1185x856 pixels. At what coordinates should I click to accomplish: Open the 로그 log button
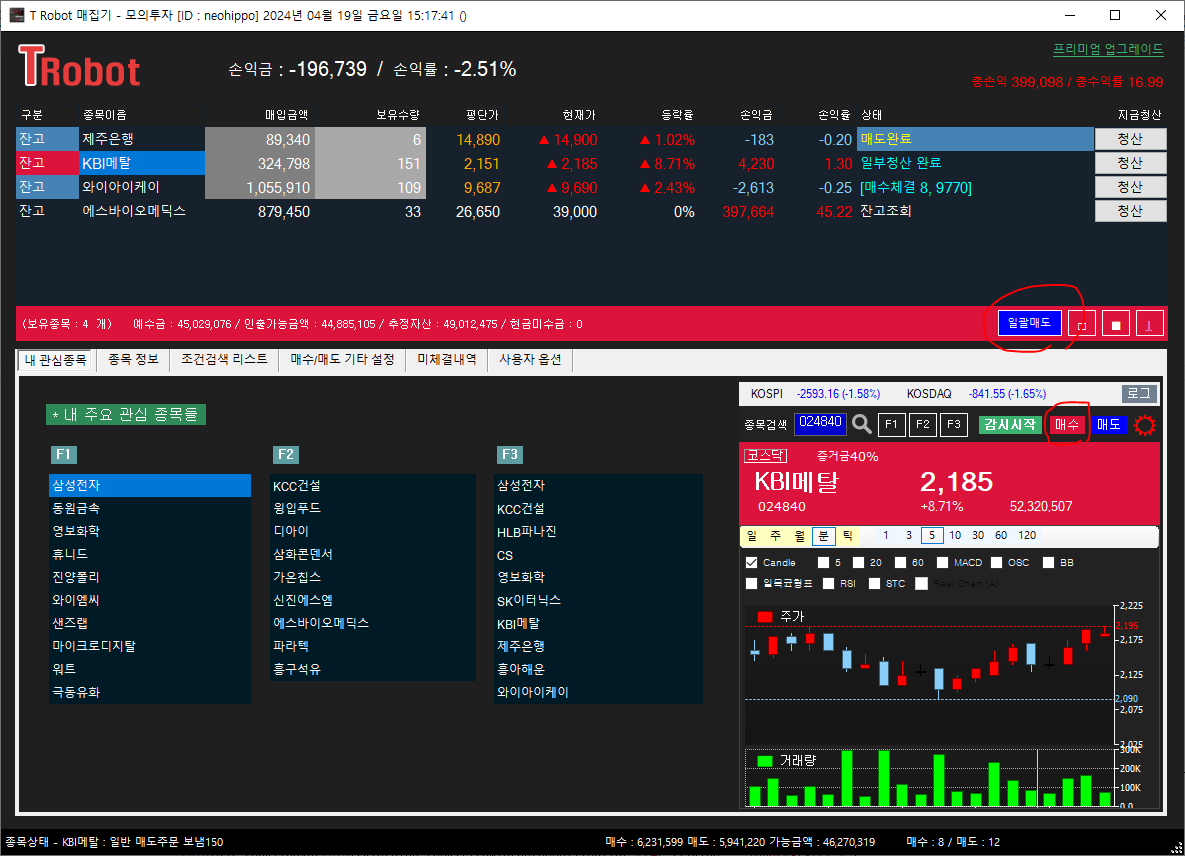pyautogui.click(x=1139, y=394)
